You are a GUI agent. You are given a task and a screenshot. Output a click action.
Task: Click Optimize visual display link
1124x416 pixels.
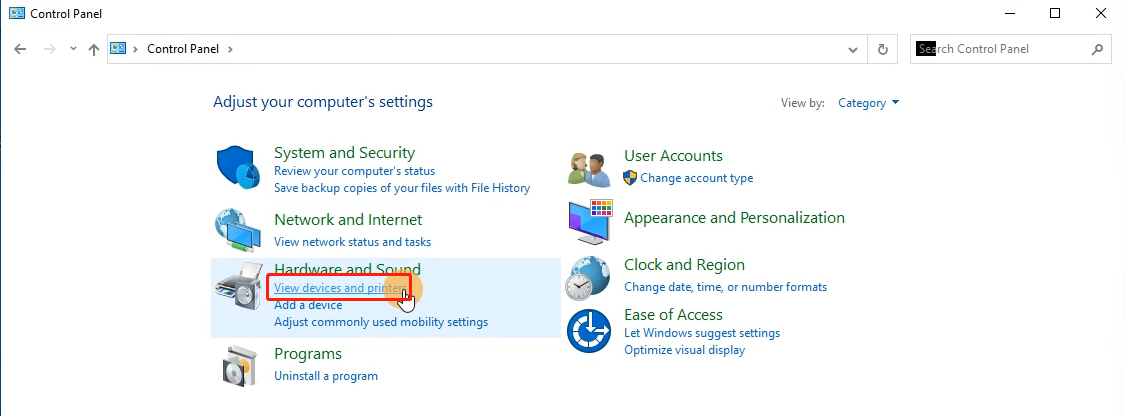click(x=685, y=350)
